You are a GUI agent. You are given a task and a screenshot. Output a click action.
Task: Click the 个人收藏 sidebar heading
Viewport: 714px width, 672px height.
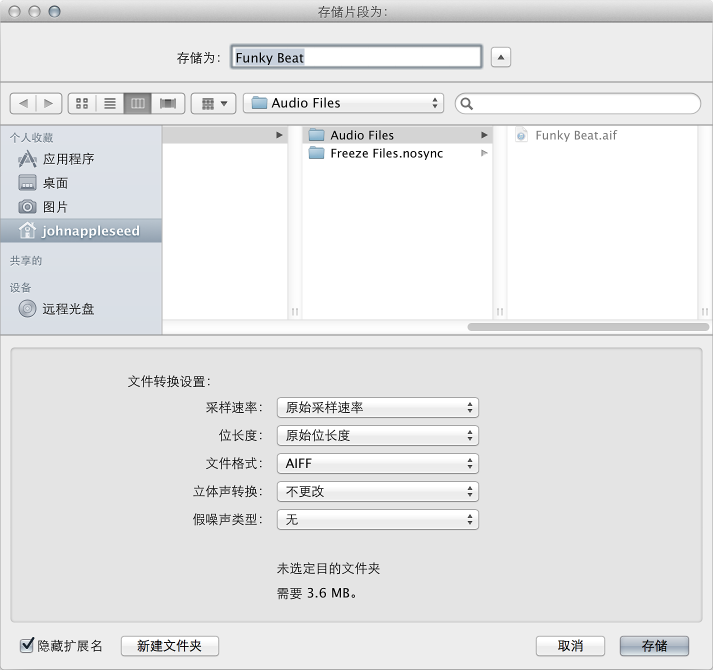click(x=31, y=137)
